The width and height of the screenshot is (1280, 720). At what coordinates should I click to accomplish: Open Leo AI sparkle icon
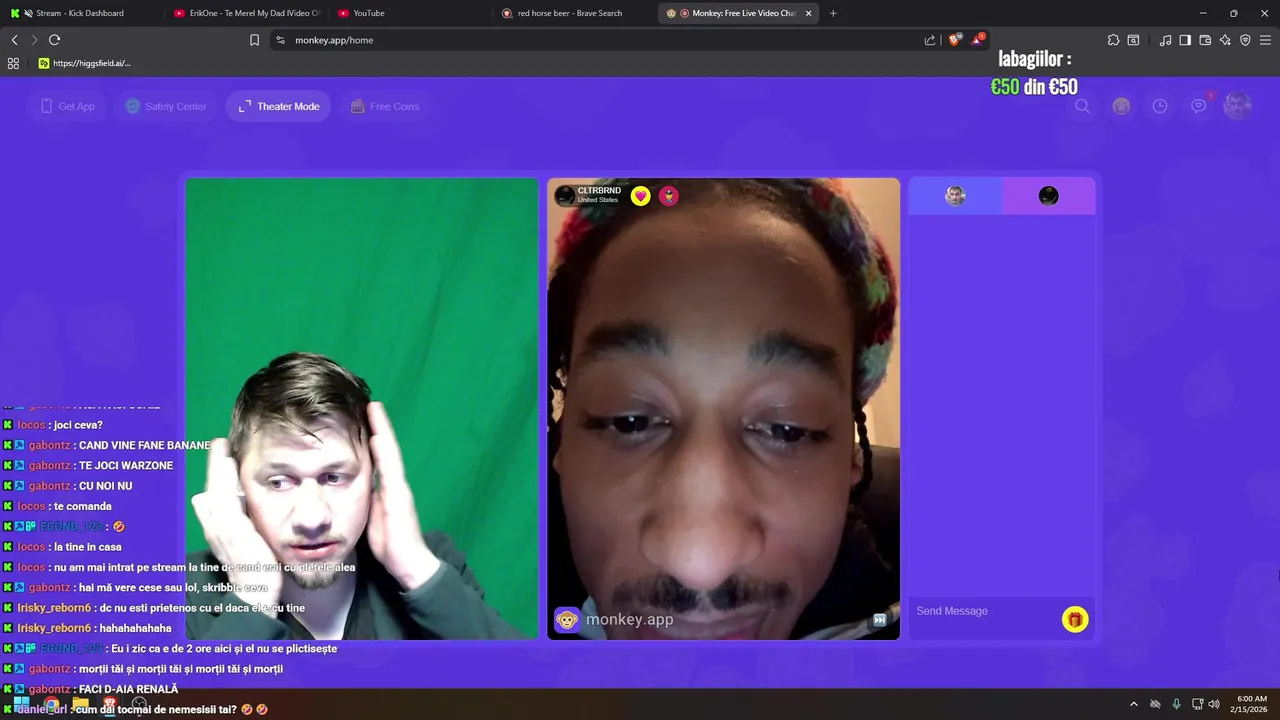(1225, 40)
